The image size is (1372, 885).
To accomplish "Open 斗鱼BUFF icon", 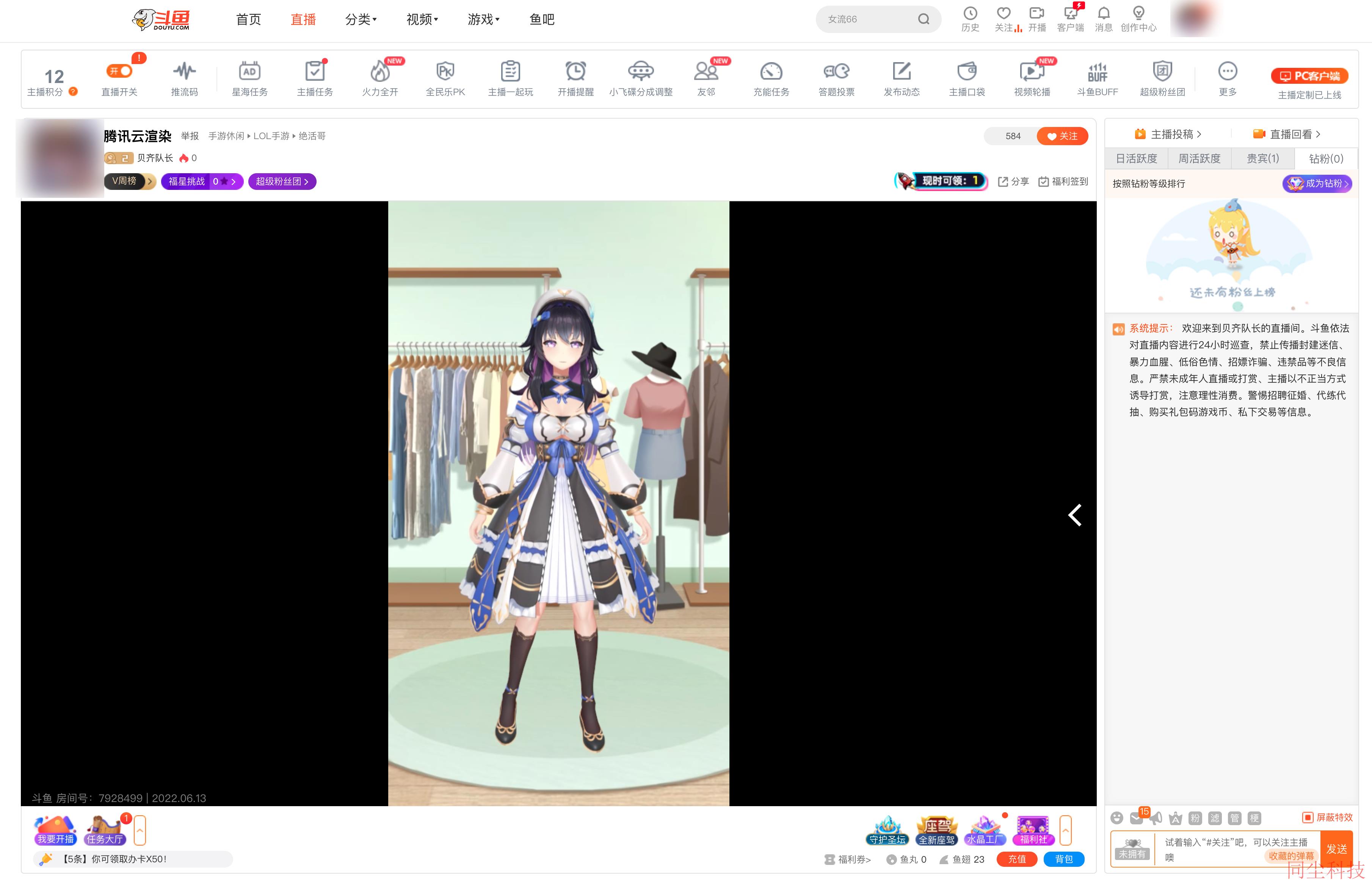I will coord(1097,71).
